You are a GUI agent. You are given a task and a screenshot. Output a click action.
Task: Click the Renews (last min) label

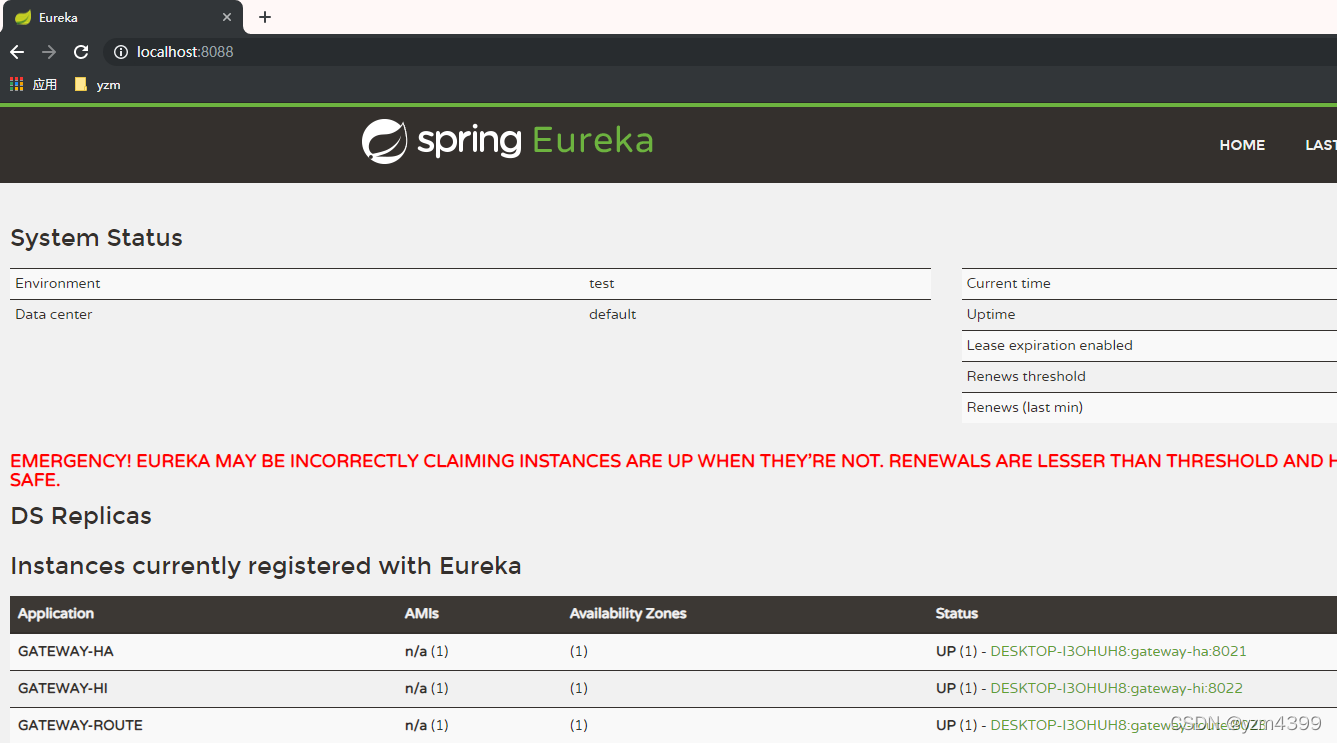[1025, 407]
